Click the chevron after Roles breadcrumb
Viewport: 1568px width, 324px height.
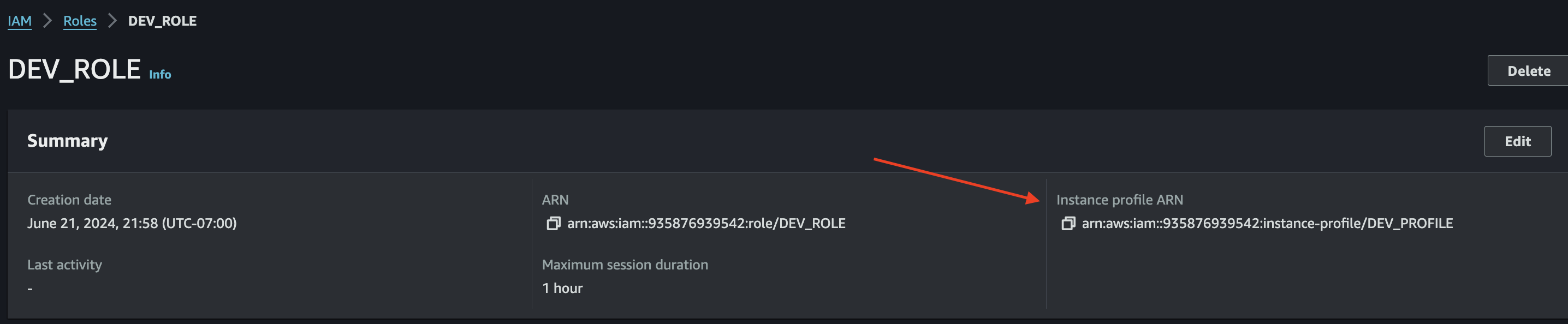(112, 21)
